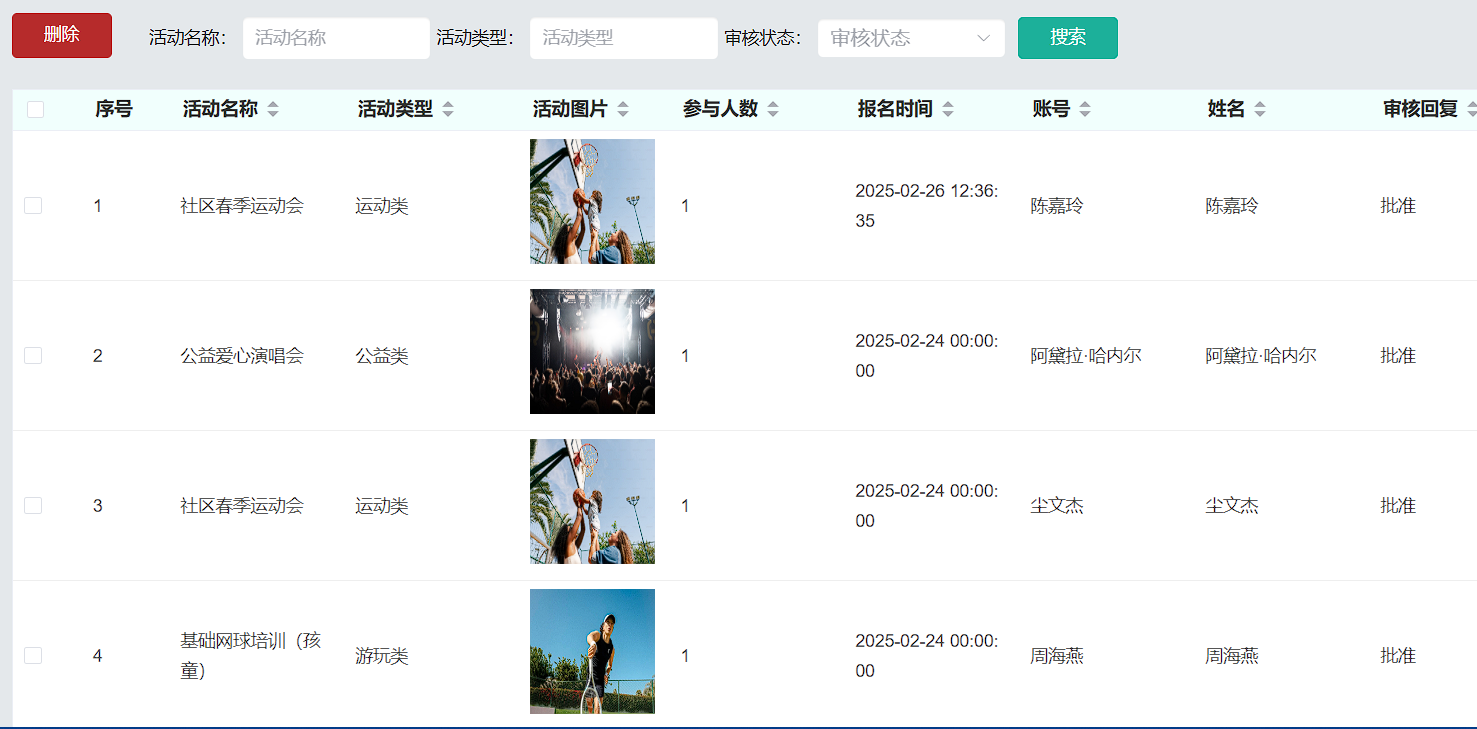The width and height of the screenshot is (1477, 729).
Task: Click sort icon beside 活动类型 column
Action: click(448, 110)
